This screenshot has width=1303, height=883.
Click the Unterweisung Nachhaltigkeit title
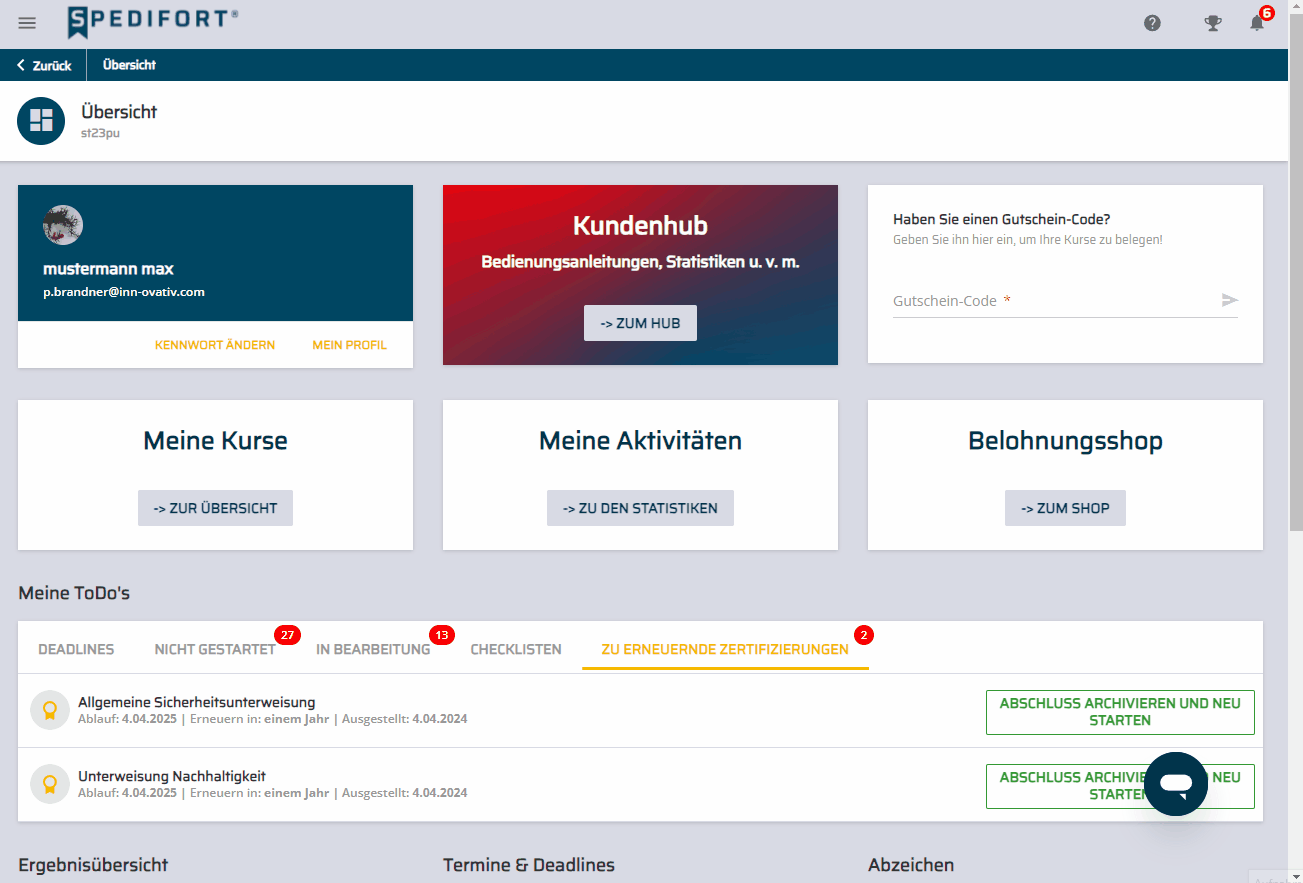pyautogui.click(x=172, y=776)
